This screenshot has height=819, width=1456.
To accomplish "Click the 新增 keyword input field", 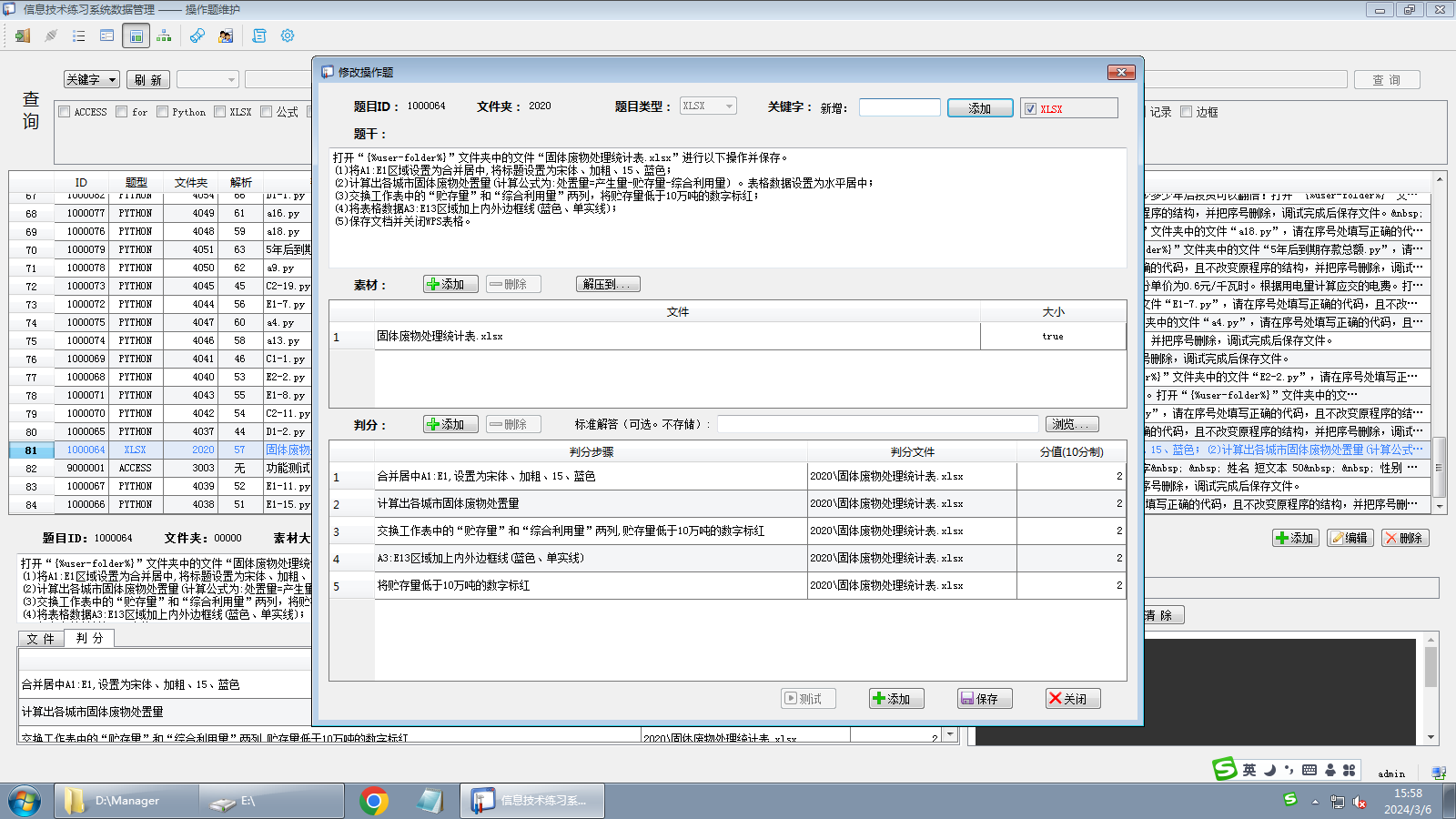I will pos(899,107).
